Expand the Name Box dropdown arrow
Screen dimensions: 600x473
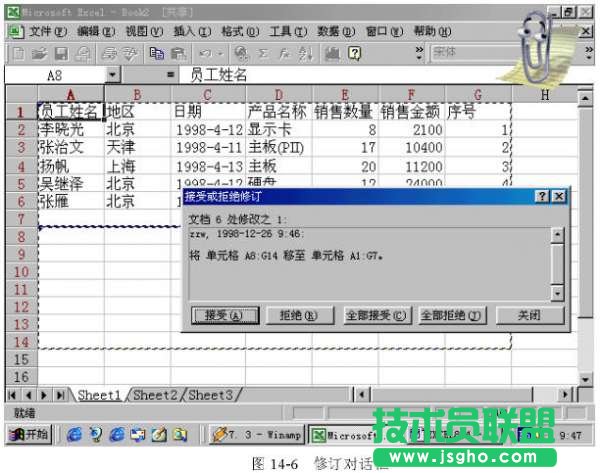[x=112, y=75]
